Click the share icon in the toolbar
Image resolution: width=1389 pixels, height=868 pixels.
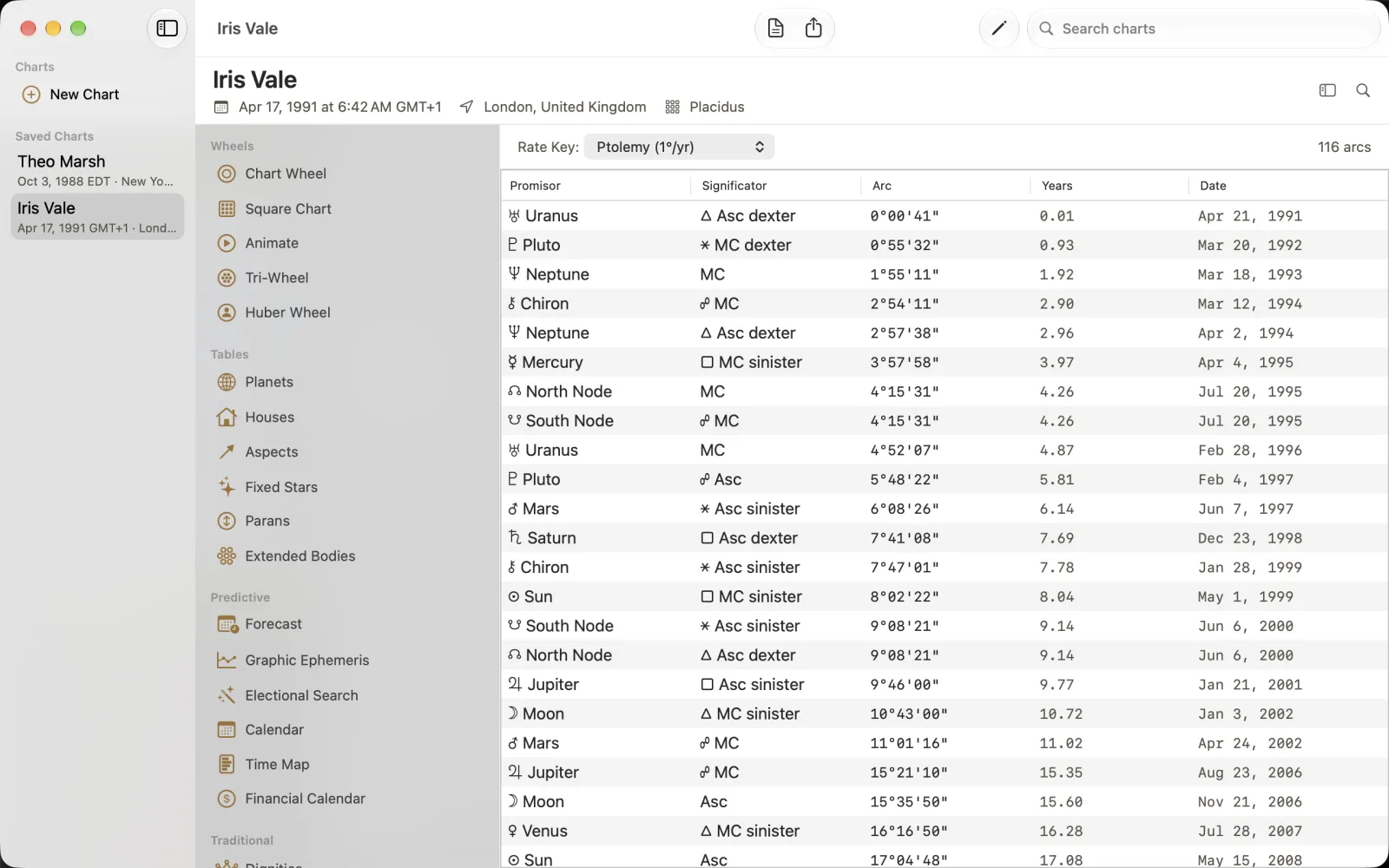[x=813, y=29]
